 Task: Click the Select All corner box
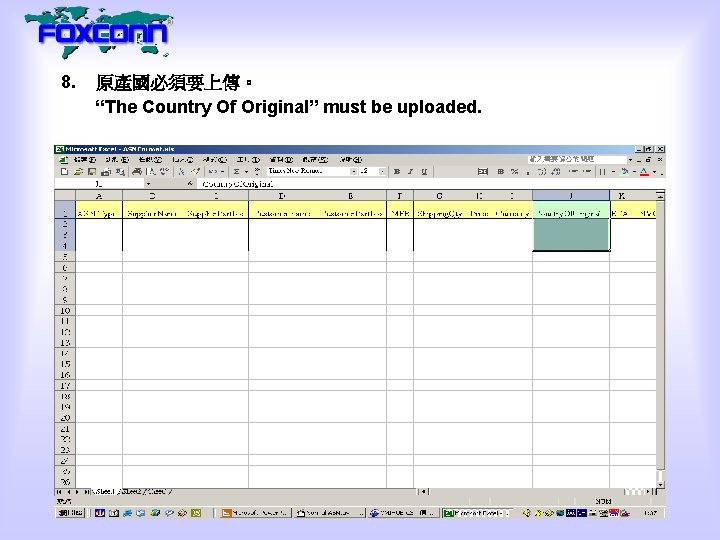(65, 196)
